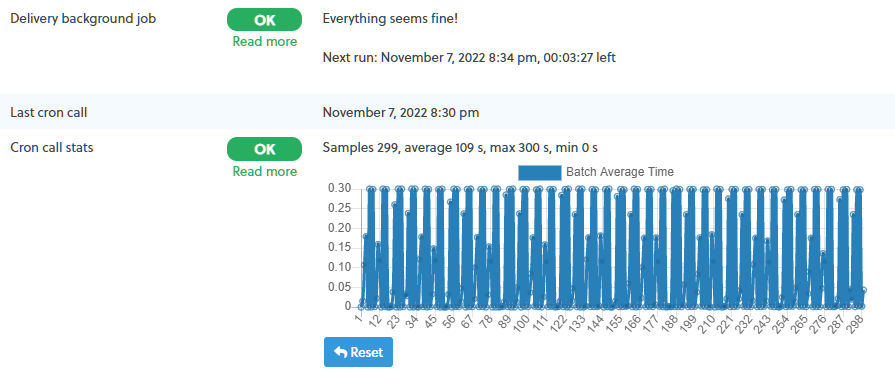Click the Samples 299 statistics summary text

point(460,148)
